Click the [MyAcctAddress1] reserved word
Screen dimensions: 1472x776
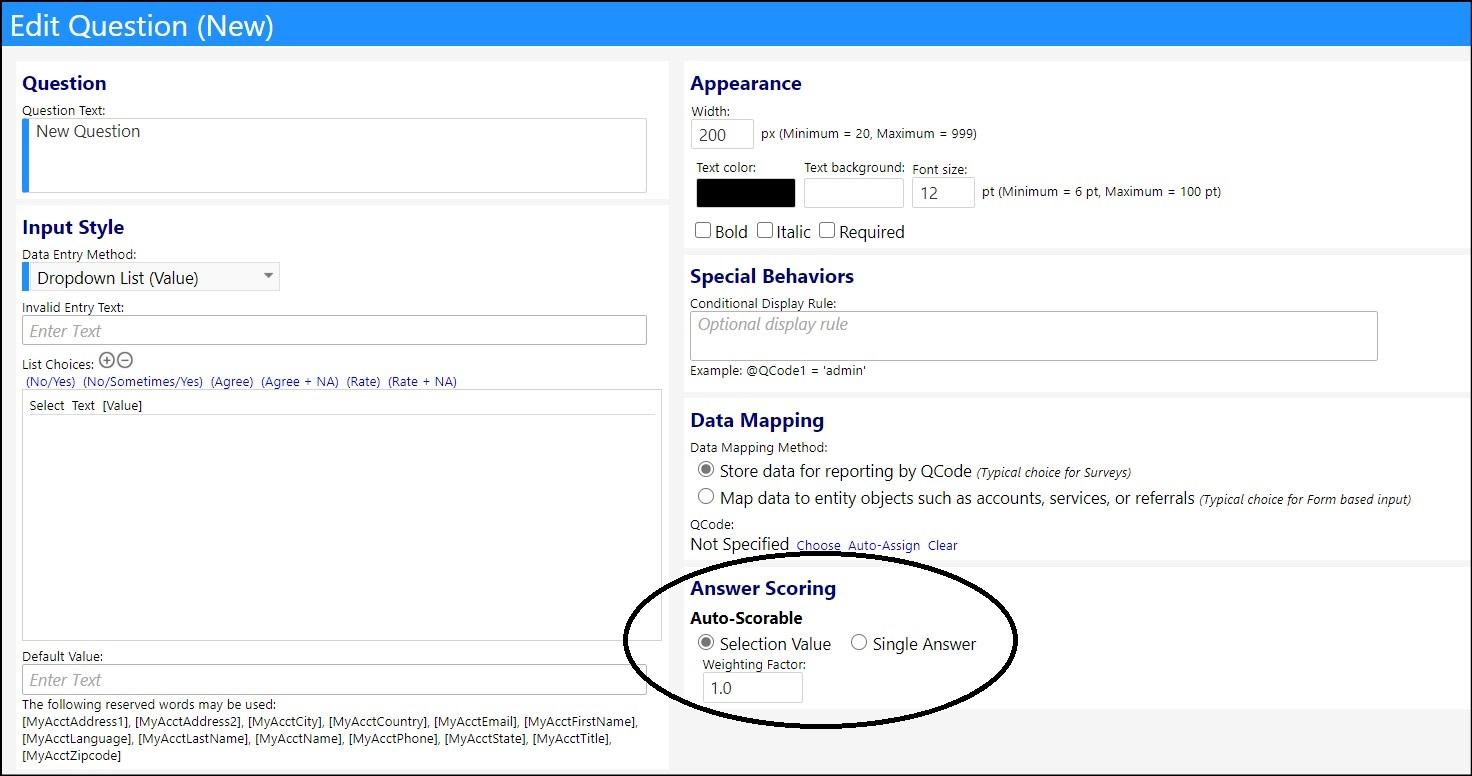click(x=76, y=721)
